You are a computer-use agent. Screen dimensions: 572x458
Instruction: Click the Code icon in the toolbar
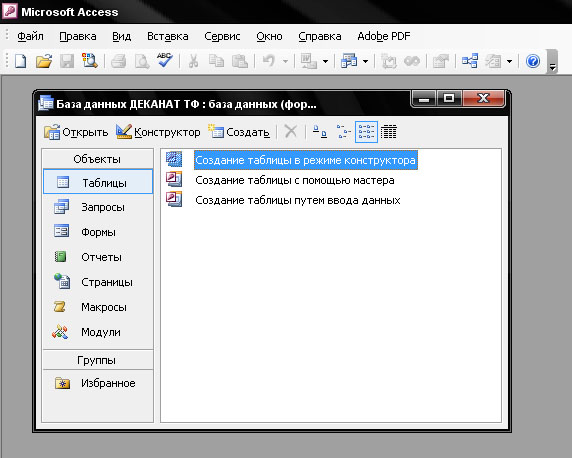click(389, 61)
